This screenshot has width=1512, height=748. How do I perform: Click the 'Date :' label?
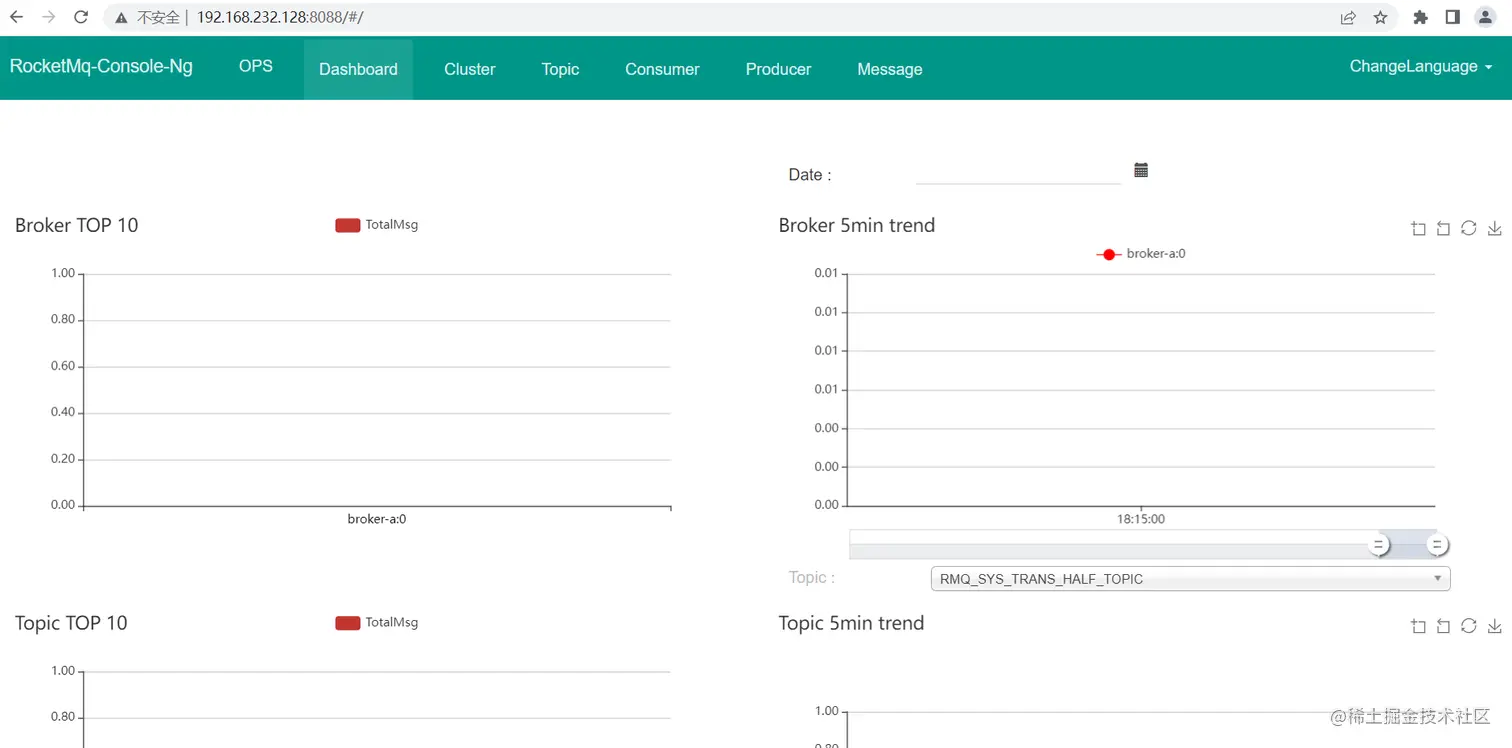(x=810, y=175)
